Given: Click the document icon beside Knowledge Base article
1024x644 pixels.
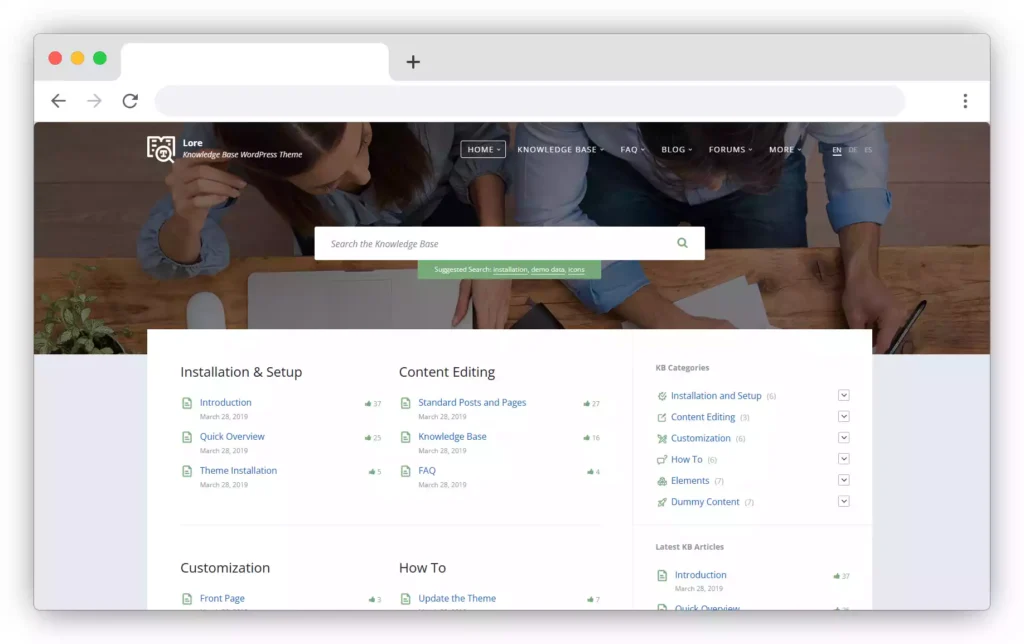Looking at the screenshot, I should tap(406, 437).
